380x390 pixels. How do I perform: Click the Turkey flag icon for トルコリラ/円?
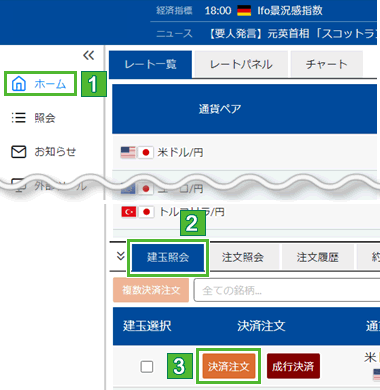(x=129, y=212)
